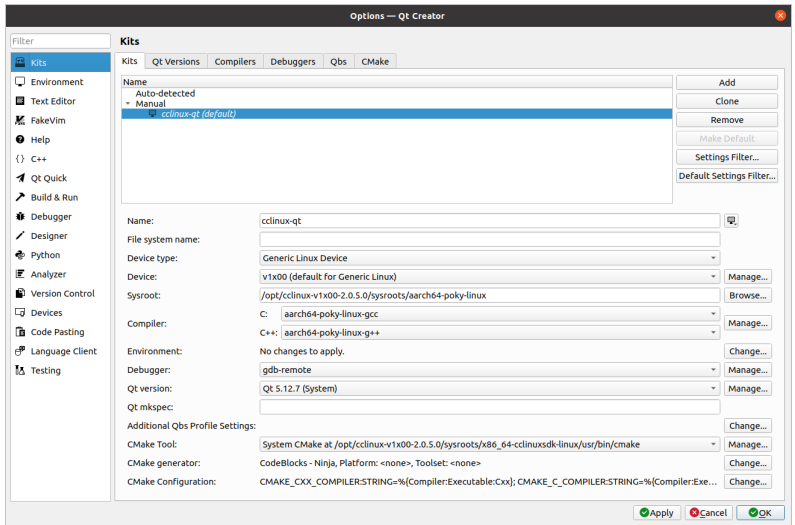
Task: Click the kit icon button beside Name
Action: [x=732, y=221]
